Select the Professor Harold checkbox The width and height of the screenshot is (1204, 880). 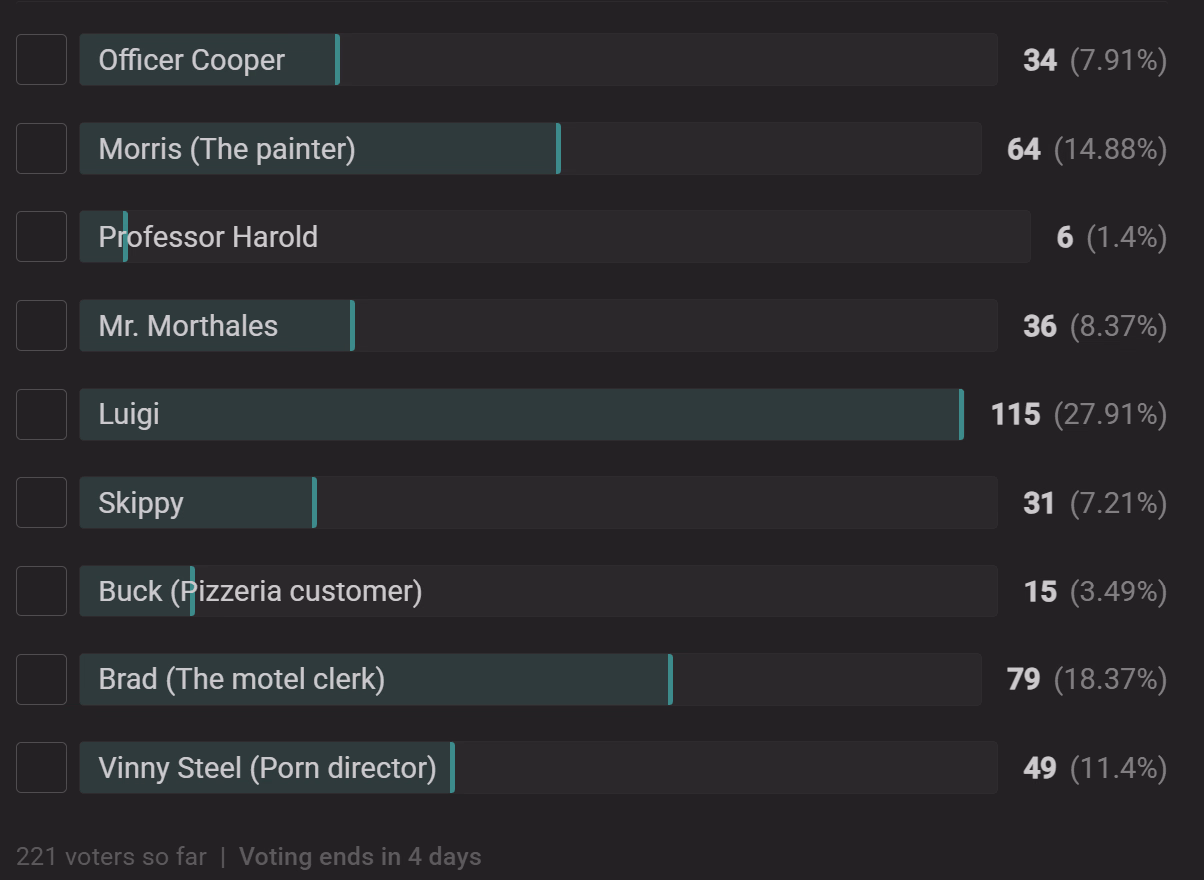(x=42, y=237)
